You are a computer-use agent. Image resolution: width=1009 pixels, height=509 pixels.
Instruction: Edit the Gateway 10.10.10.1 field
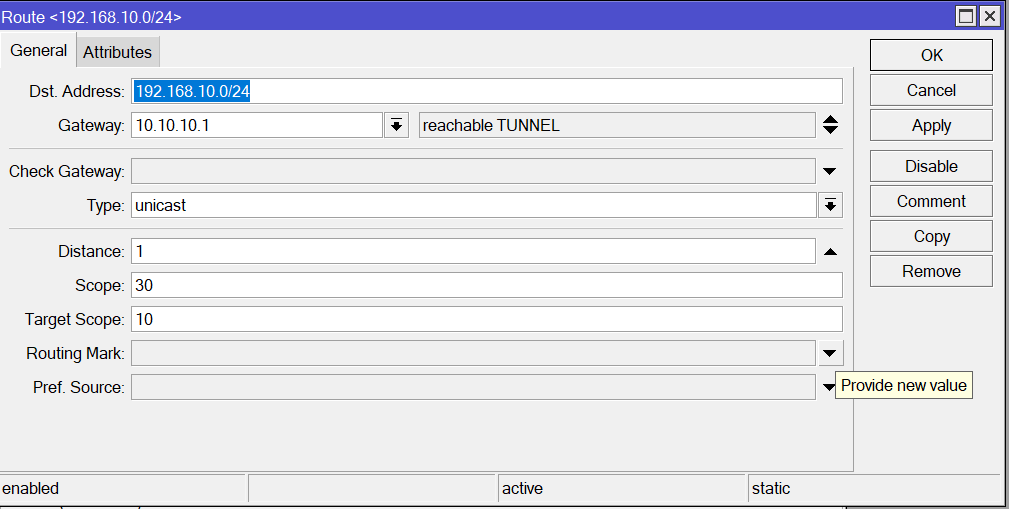[257, 125]
